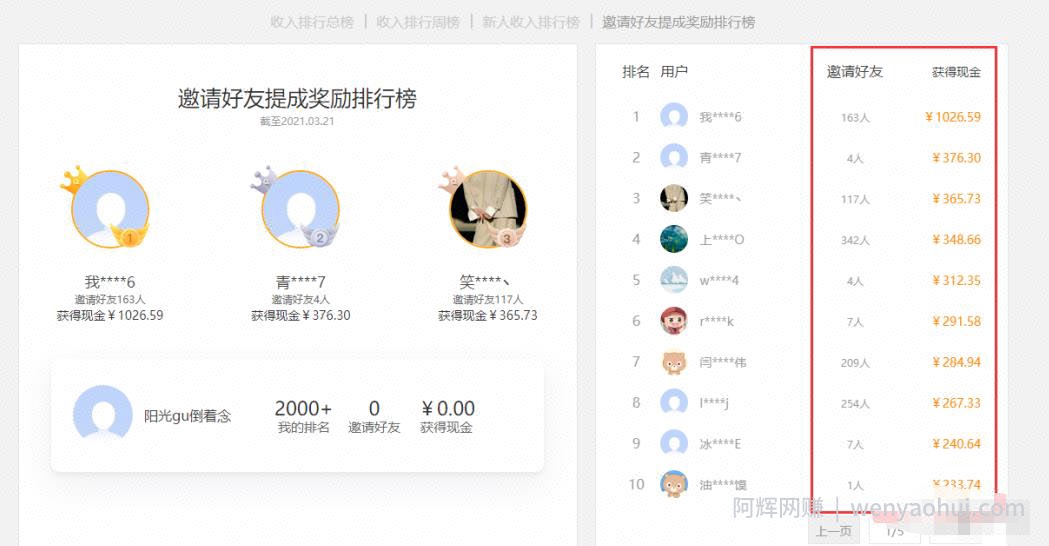1049x546 pixels.
Task: Click the 截至2021.03.21 date text
Action: 297,121
